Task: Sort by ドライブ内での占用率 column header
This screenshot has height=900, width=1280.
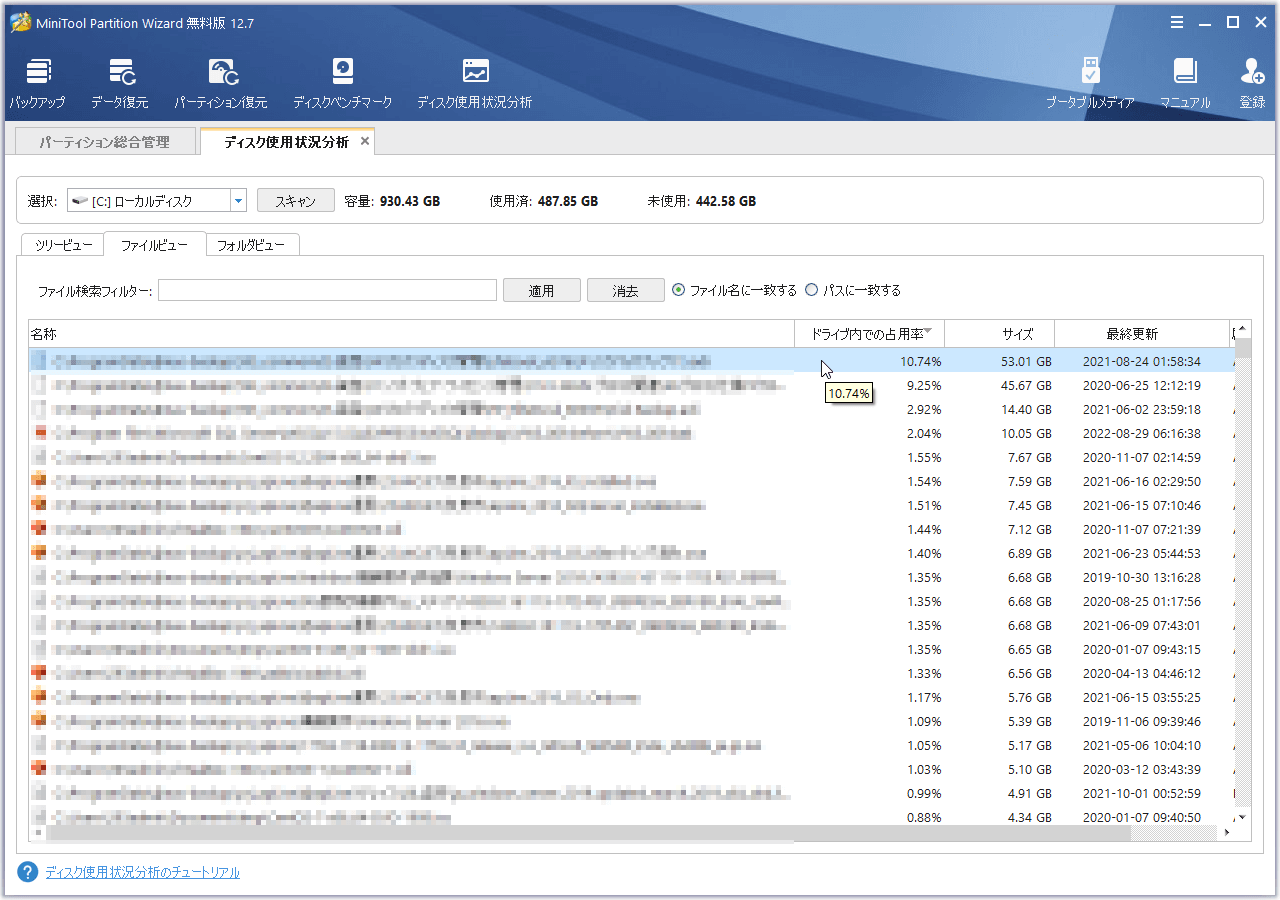Action: pos(868,334)
